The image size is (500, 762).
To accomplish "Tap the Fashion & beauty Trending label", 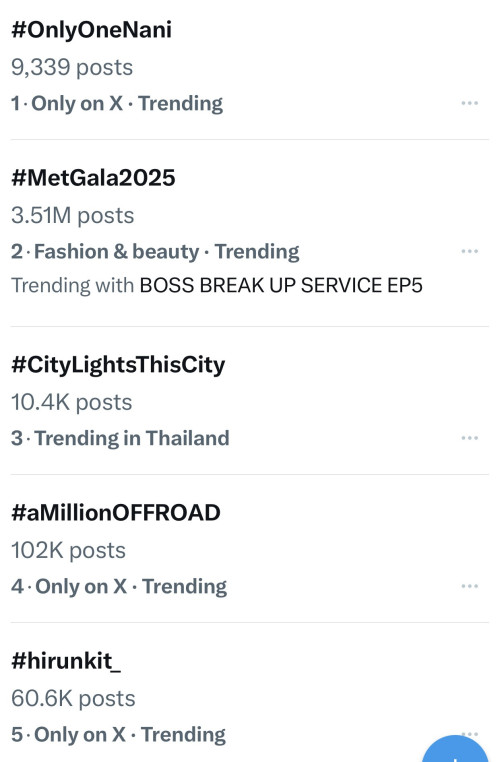I will coord(167,252).
